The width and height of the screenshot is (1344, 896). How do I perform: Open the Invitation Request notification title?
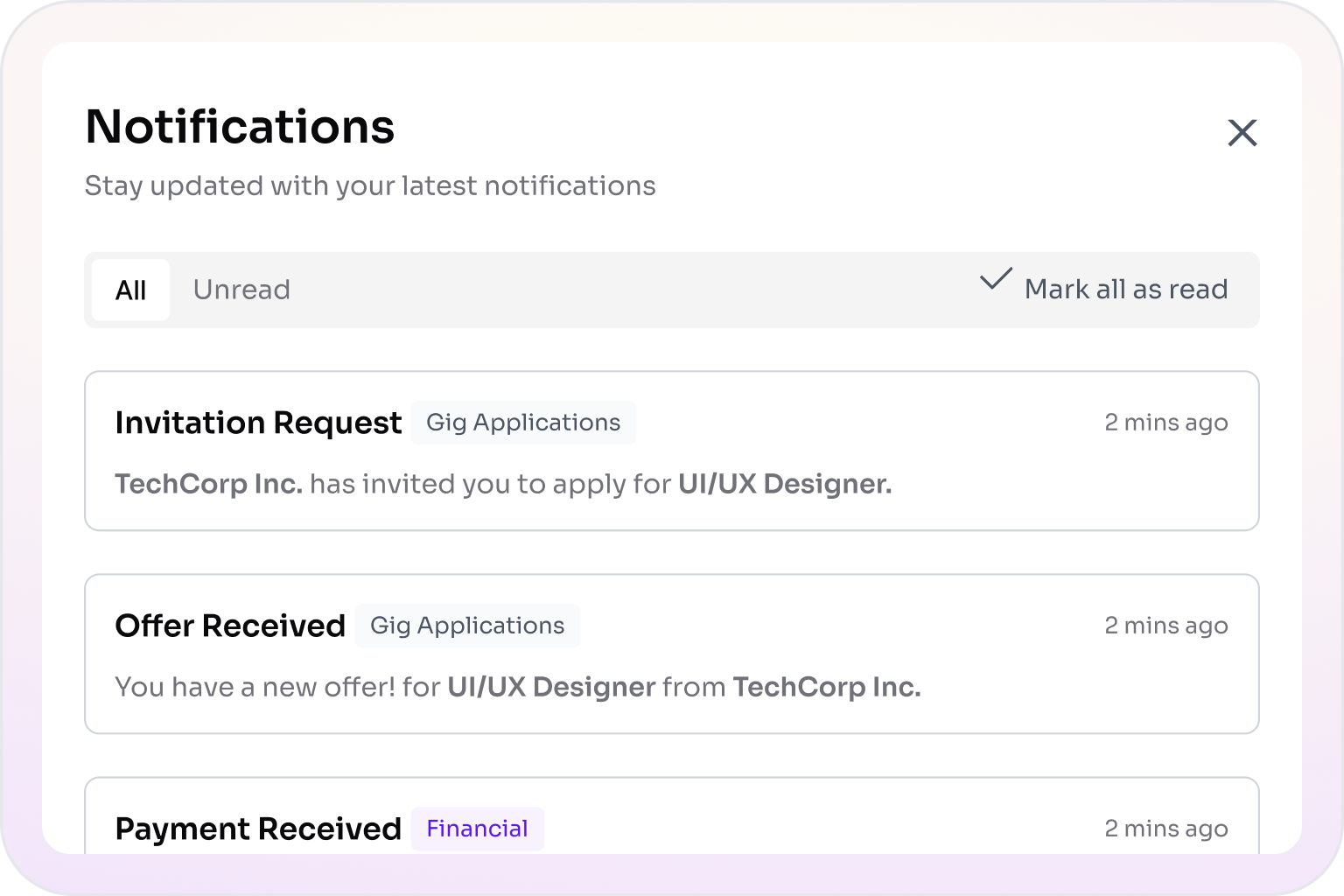258,423
